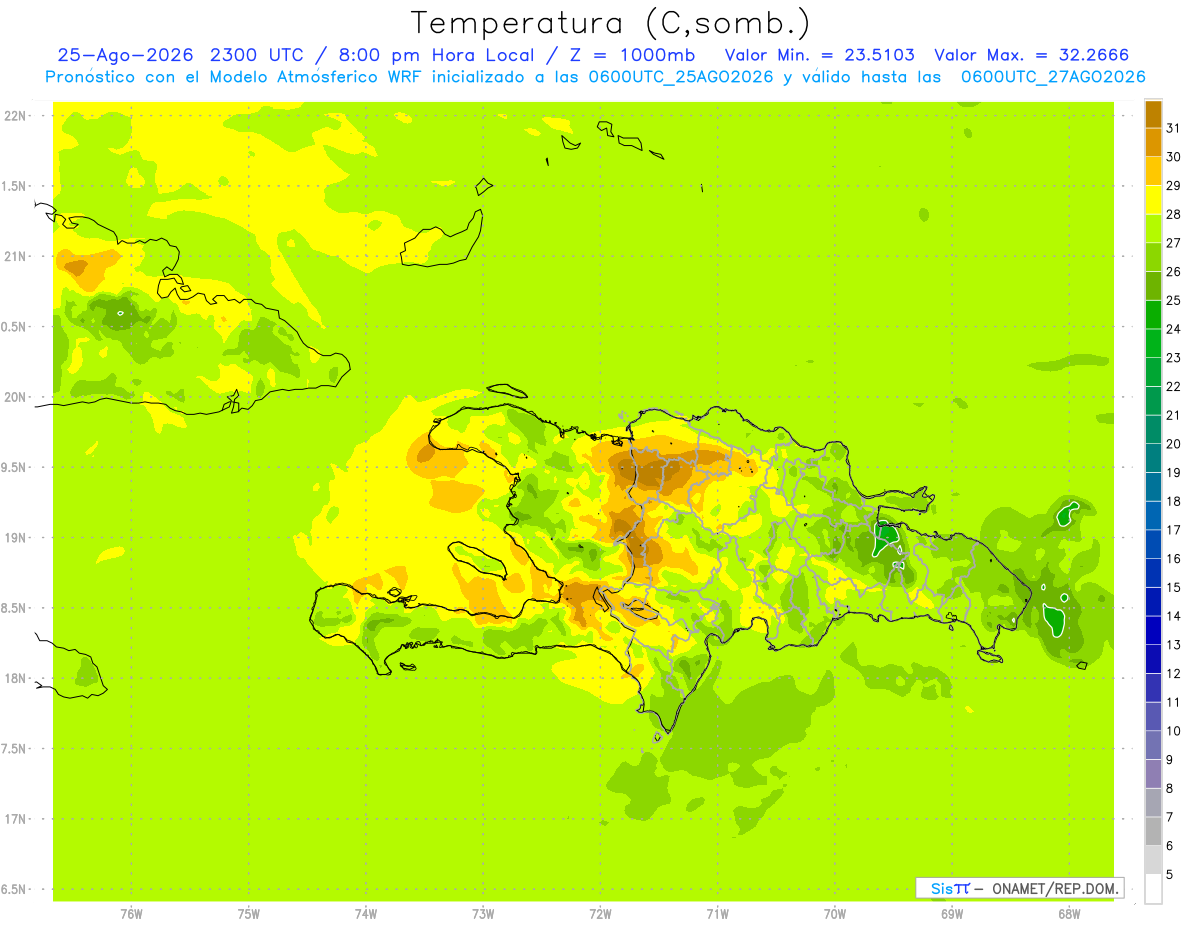
Task: Select the green swatch between 26 and 27
Action: (x=1153, y=257)
